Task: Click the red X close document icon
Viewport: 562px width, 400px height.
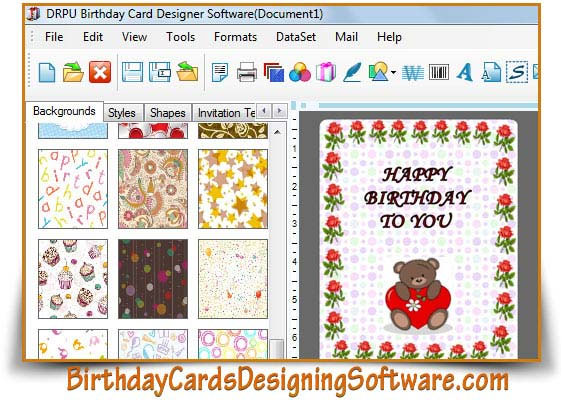Action: point(100,72)
